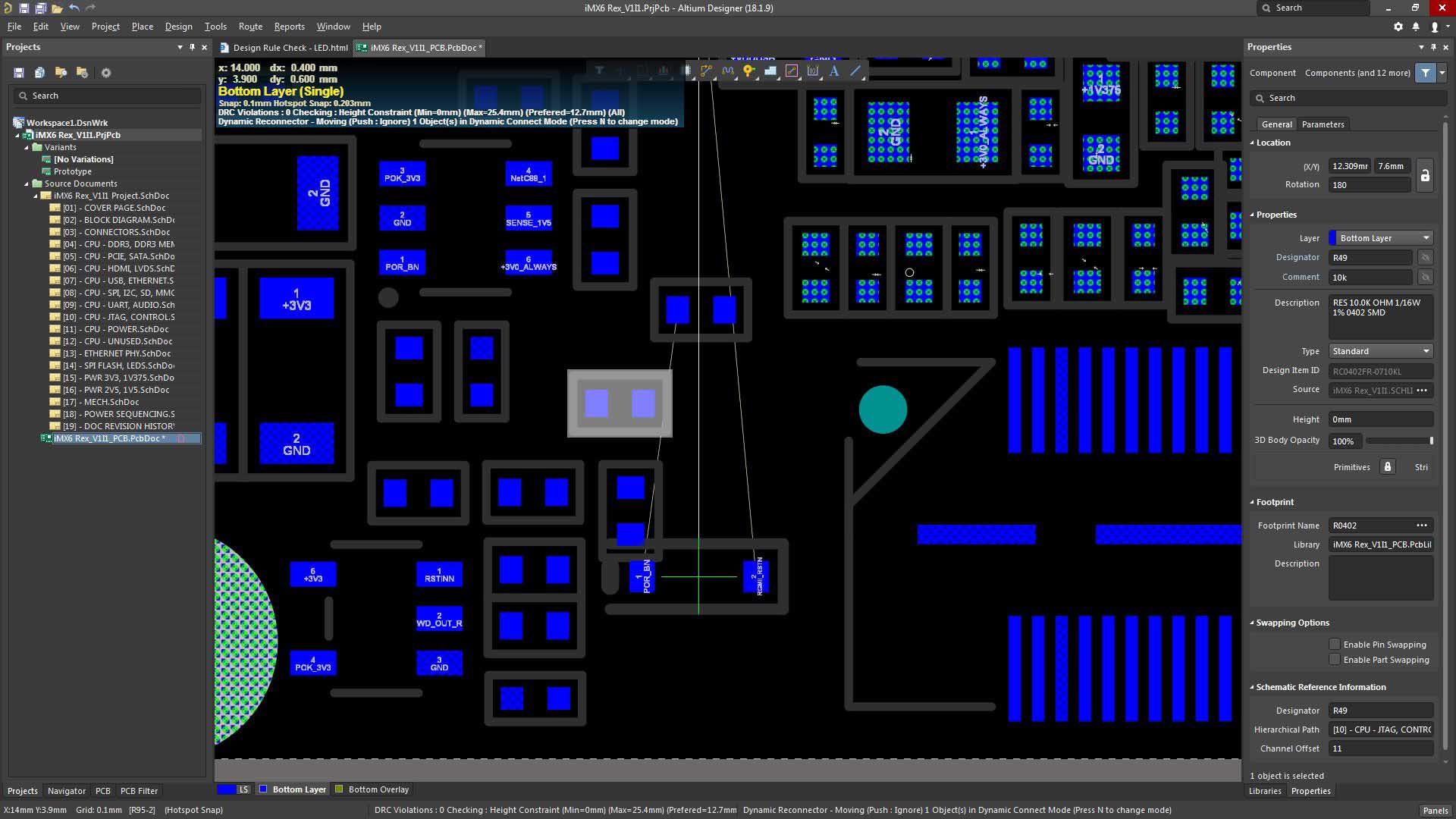Open the Route menu
This screenshot has height=819, width=1456.
250,27
